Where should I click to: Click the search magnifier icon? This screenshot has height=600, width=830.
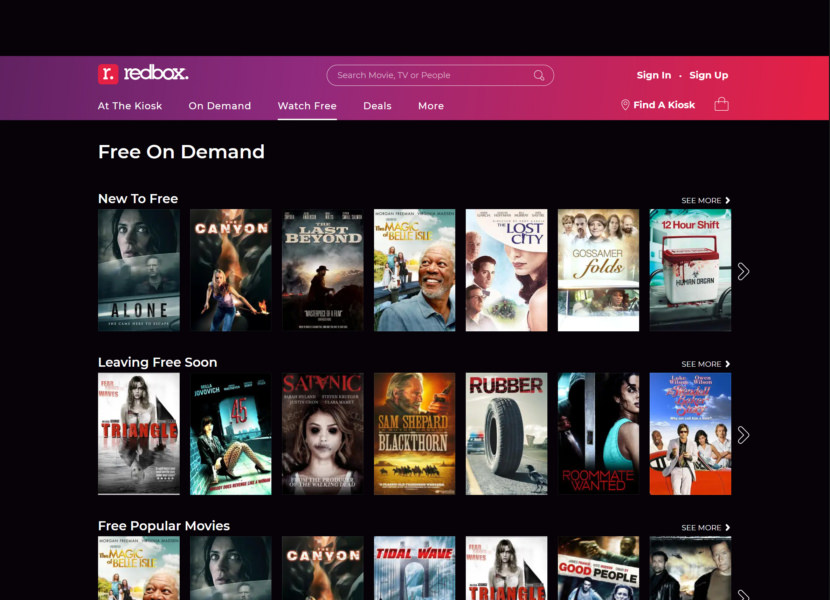click(x=538, y=75)
